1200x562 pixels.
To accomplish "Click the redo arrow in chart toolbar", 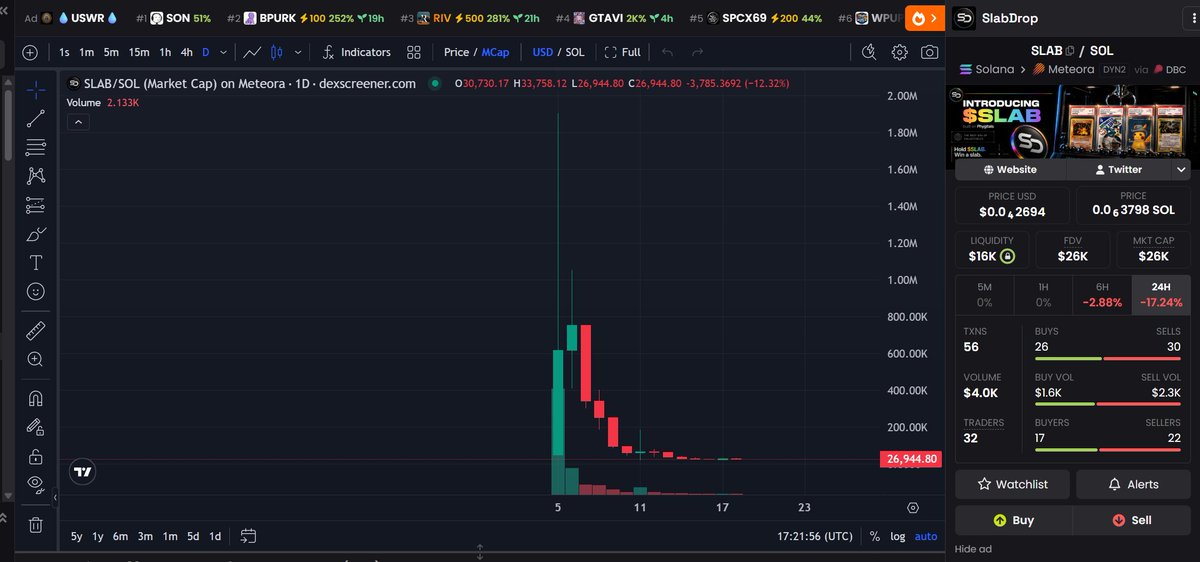I will 698,52.
